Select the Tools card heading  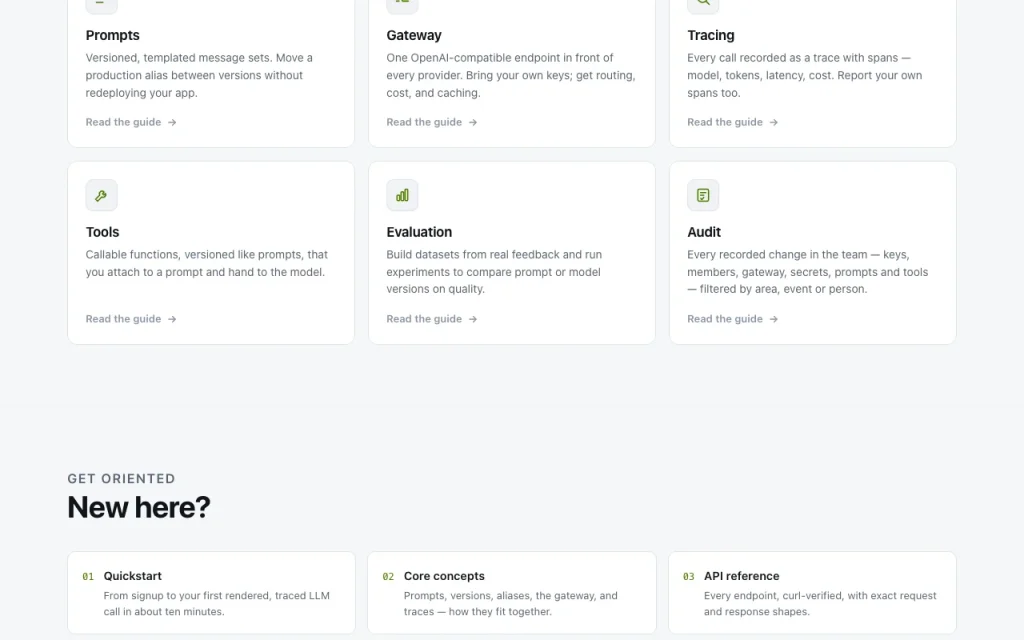coord(103,232)
